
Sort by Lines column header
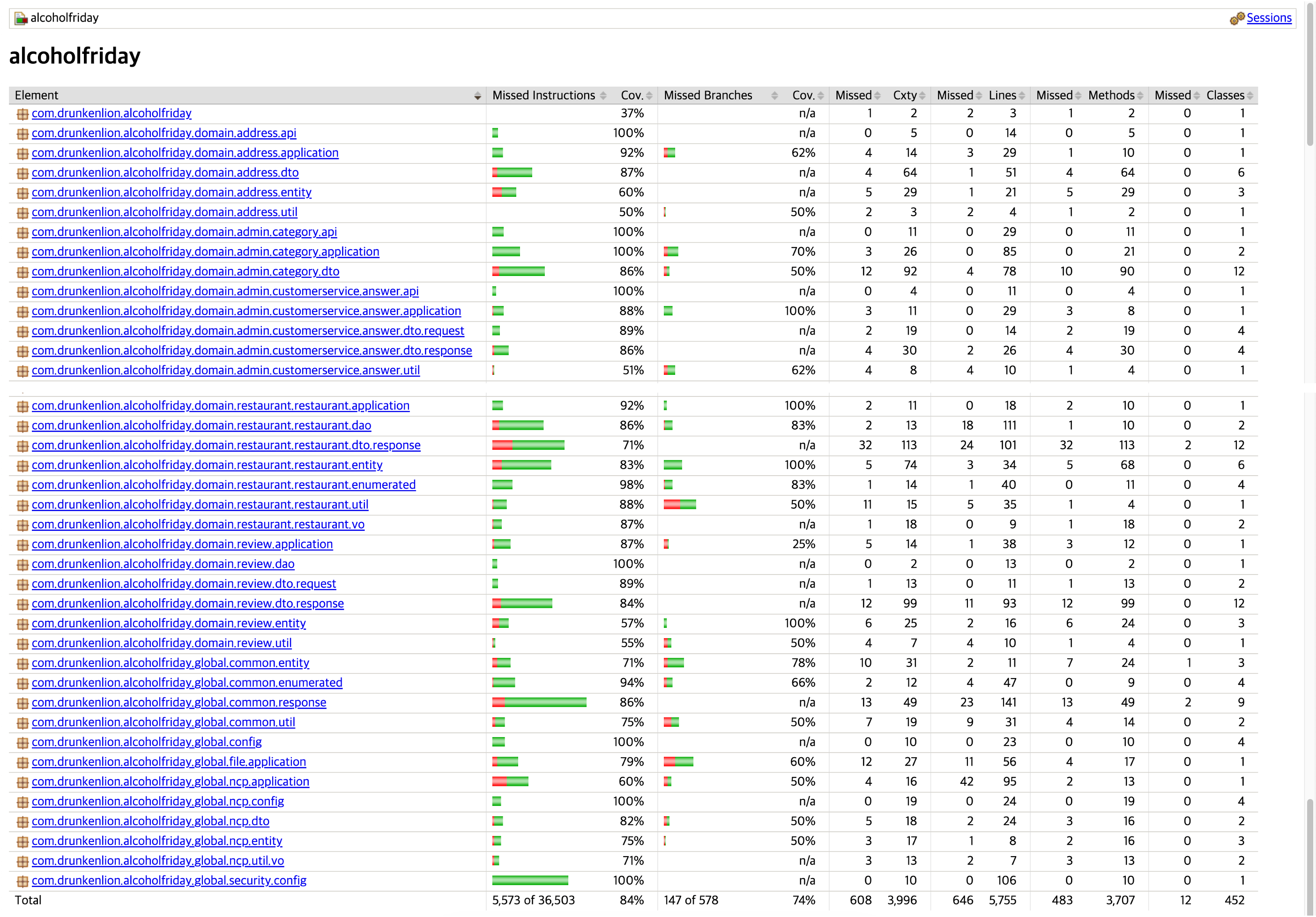point(1003,95)
